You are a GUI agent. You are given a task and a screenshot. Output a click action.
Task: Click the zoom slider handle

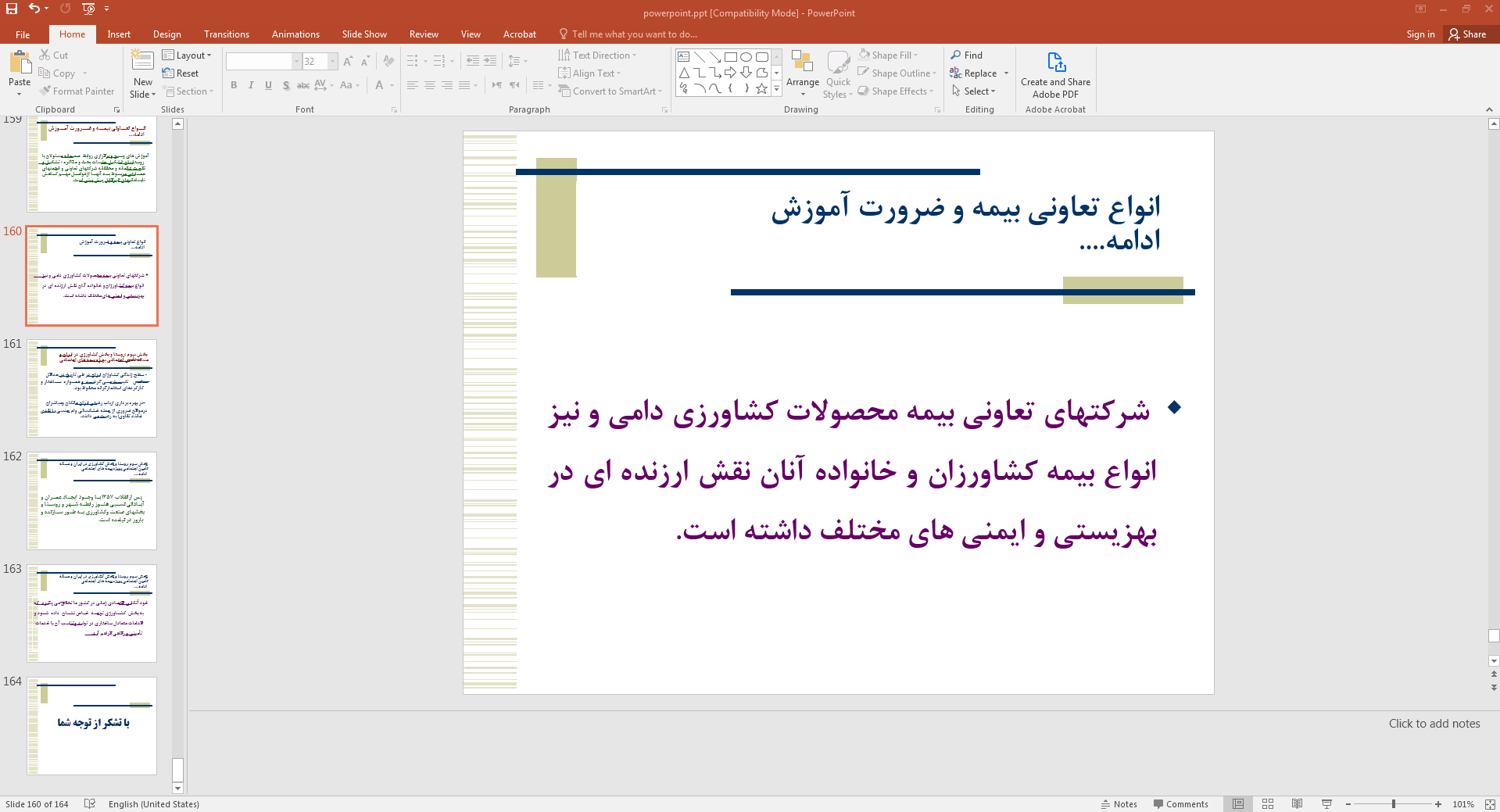tap(1393, 803)
